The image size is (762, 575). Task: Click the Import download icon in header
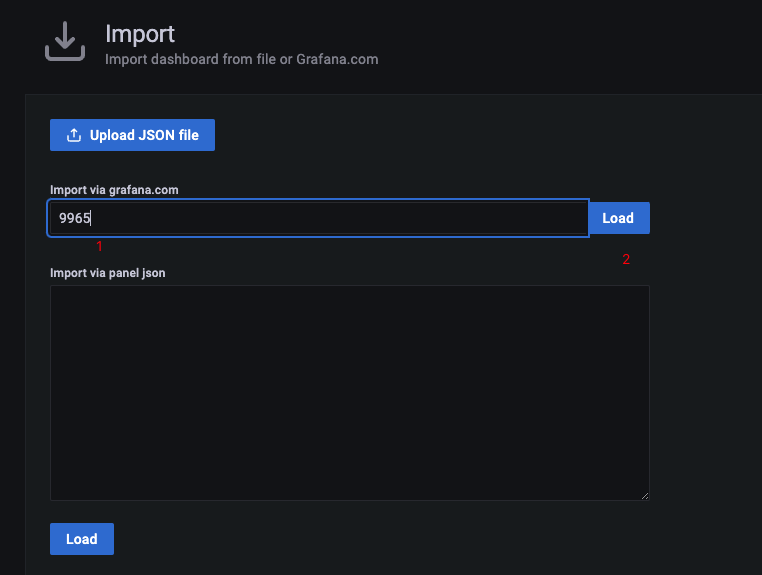pos(65,41)
